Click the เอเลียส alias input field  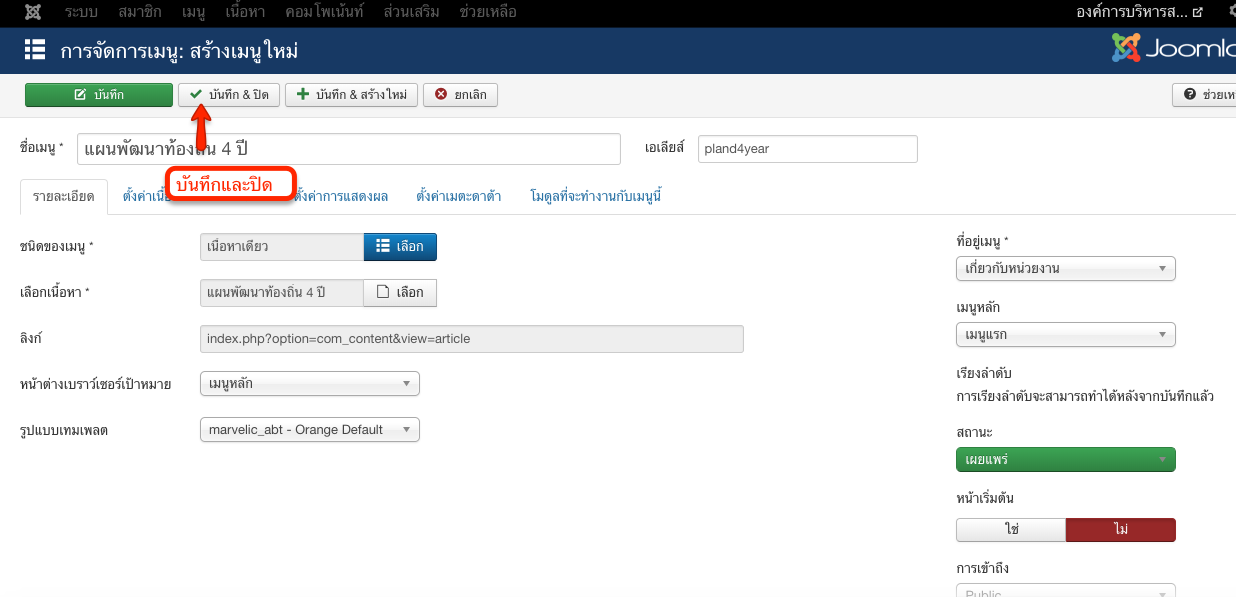807,149
